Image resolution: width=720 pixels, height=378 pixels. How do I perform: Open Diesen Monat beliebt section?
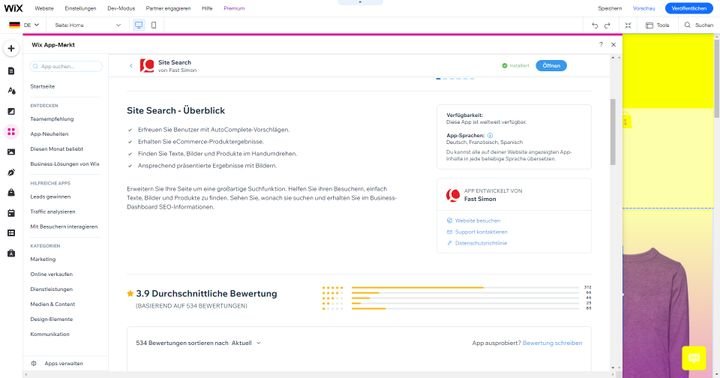coord(56,149)
